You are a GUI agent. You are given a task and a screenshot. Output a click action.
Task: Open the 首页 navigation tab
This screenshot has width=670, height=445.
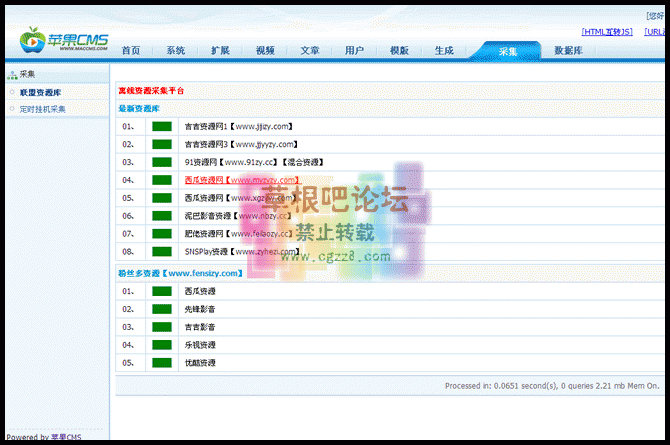pos(131,50)
